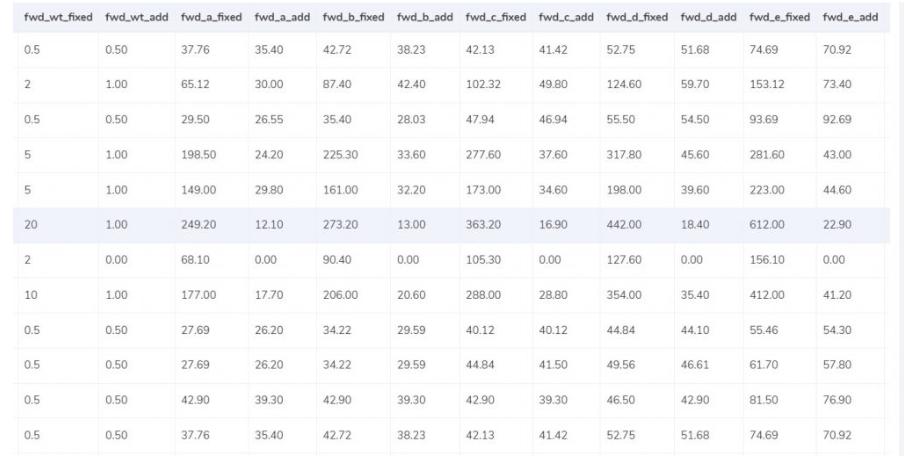Click the fwd_e_add column header
This screenshot has width=904, height=466.
(850, 18)
